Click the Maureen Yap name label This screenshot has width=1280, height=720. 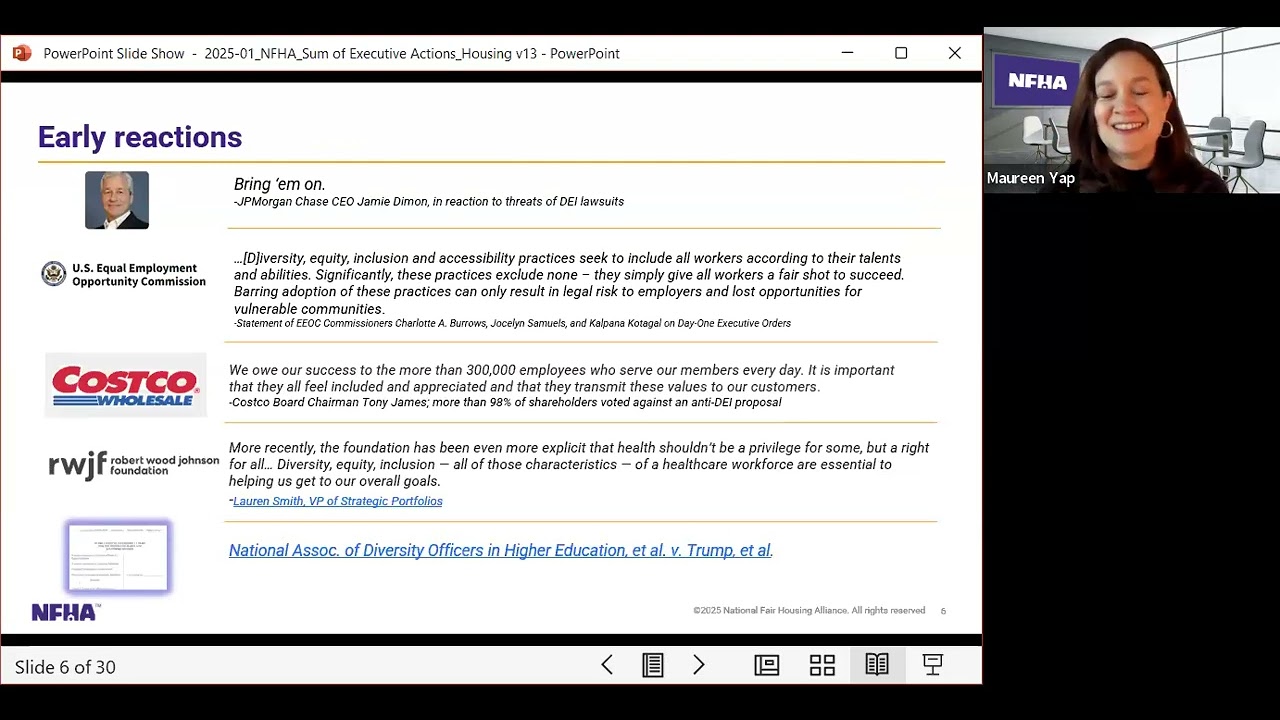coord(1031,178)
